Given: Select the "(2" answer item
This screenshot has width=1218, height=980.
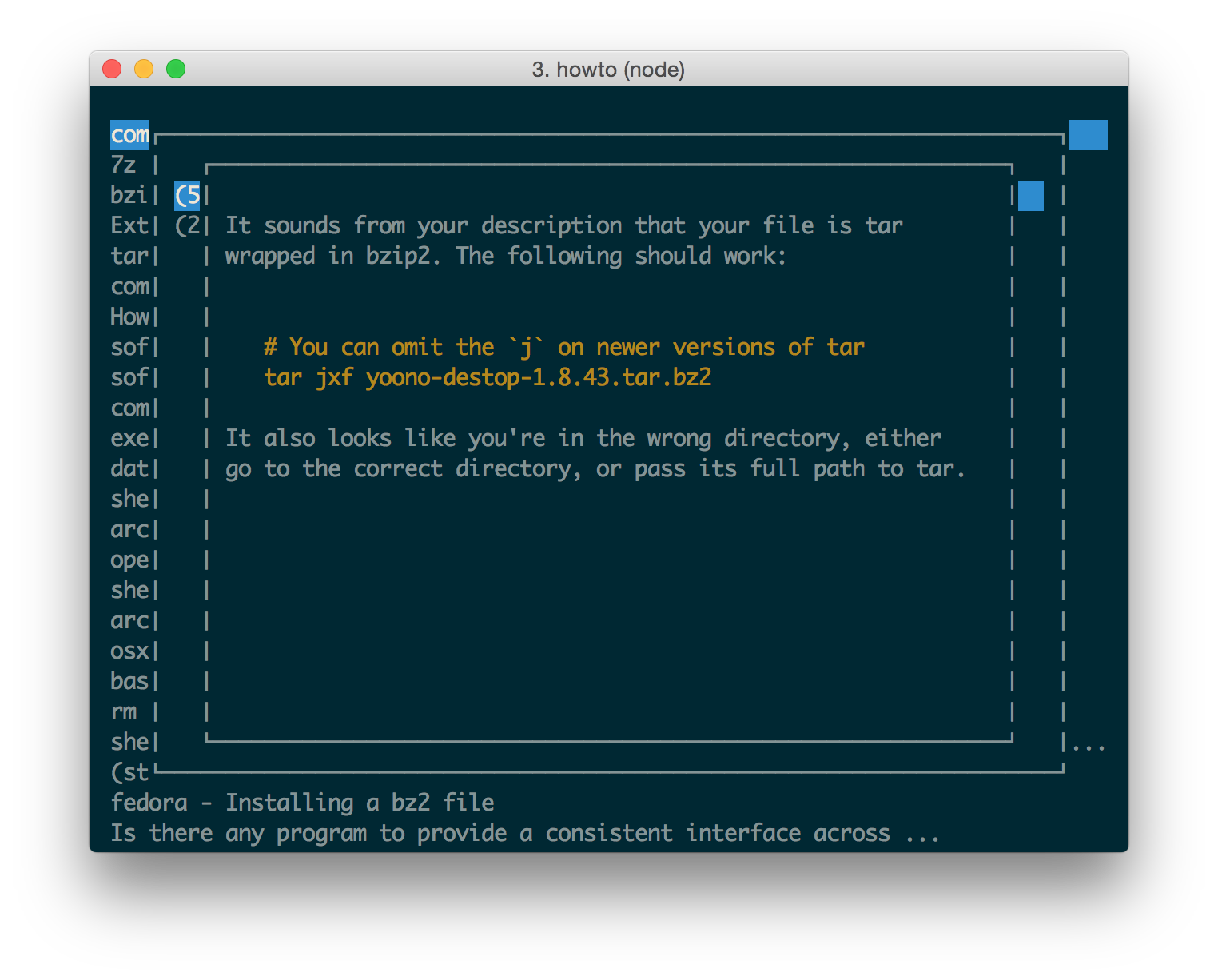Looking at the screenshot, I should pos(188,226).
